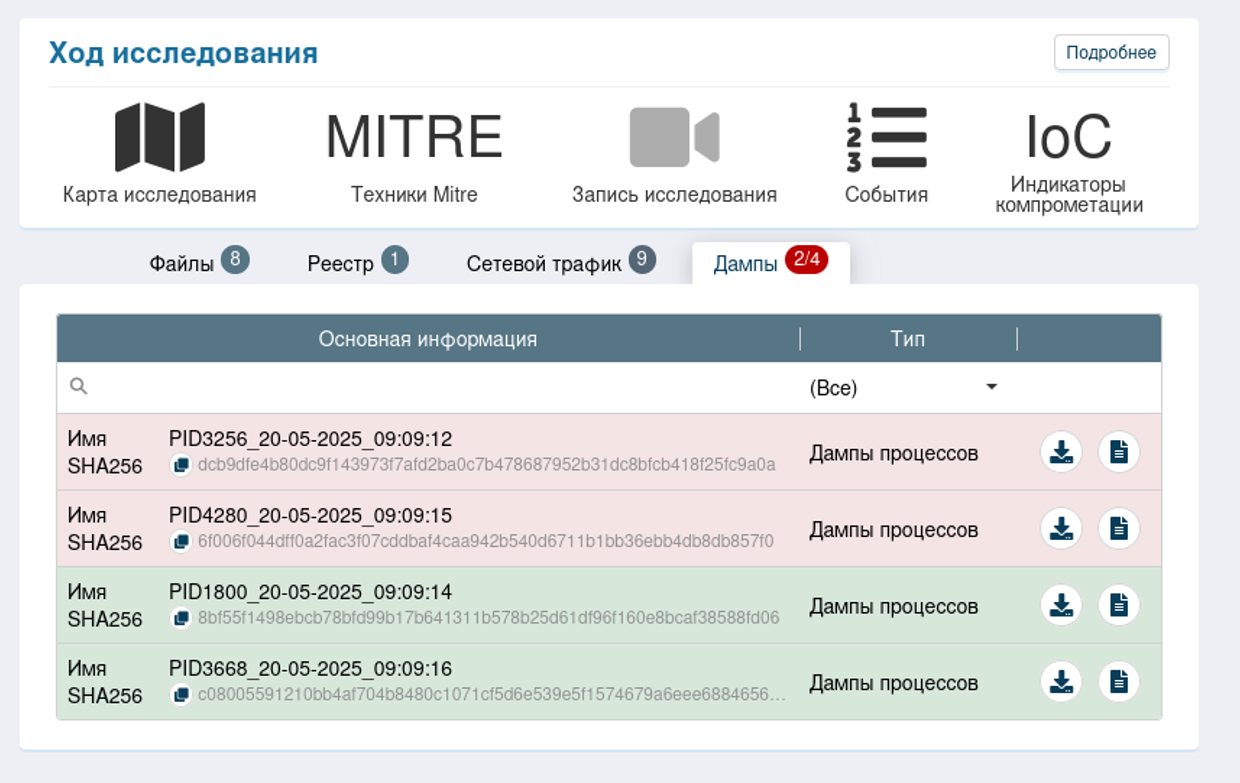Download the PID3668 process dump
This screenshot has height=783, width=1240.
pos(1061,682)
